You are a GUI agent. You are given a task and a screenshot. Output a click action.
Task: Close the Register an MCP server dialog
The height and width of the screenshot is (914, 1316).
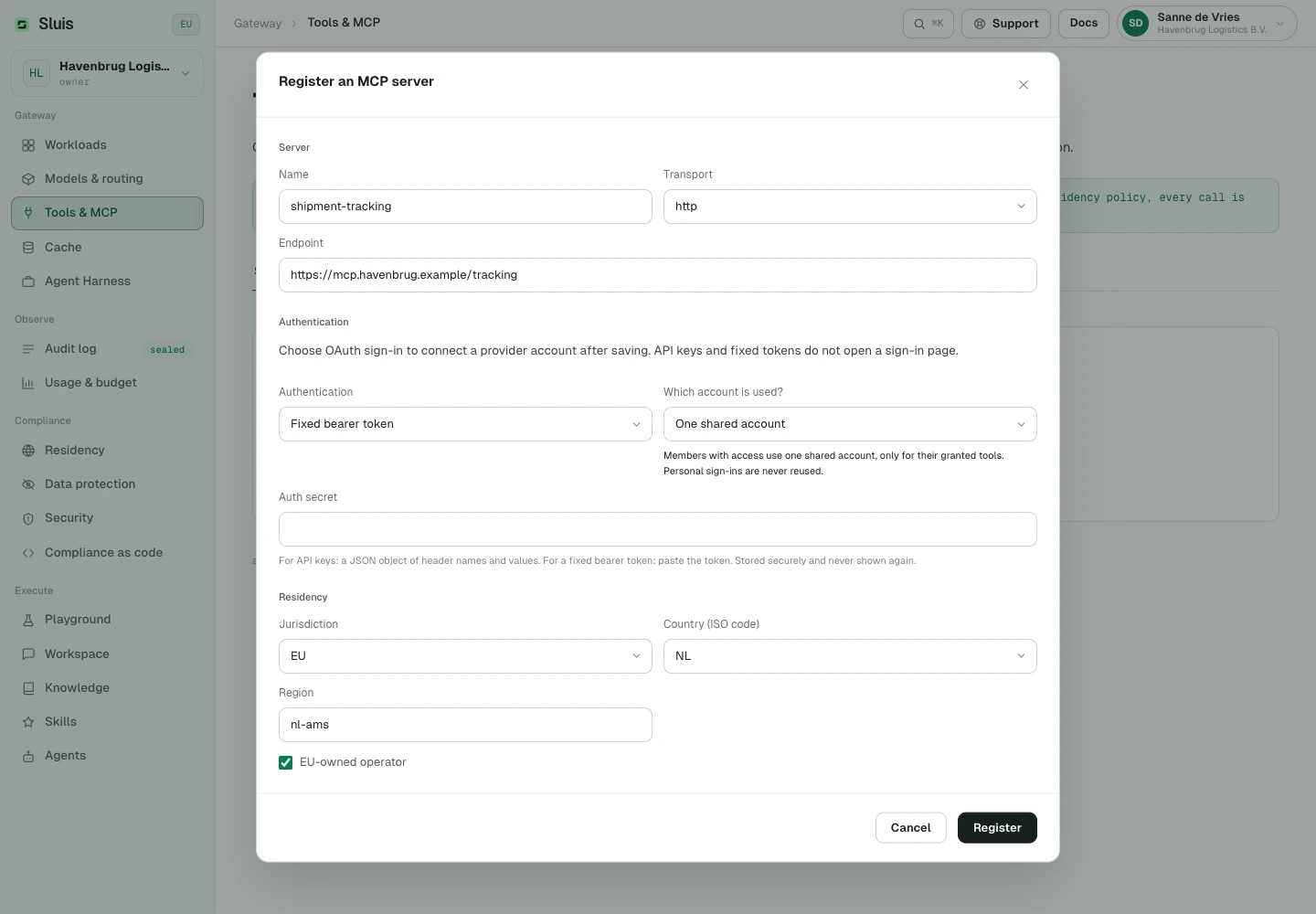[1024, 85]
